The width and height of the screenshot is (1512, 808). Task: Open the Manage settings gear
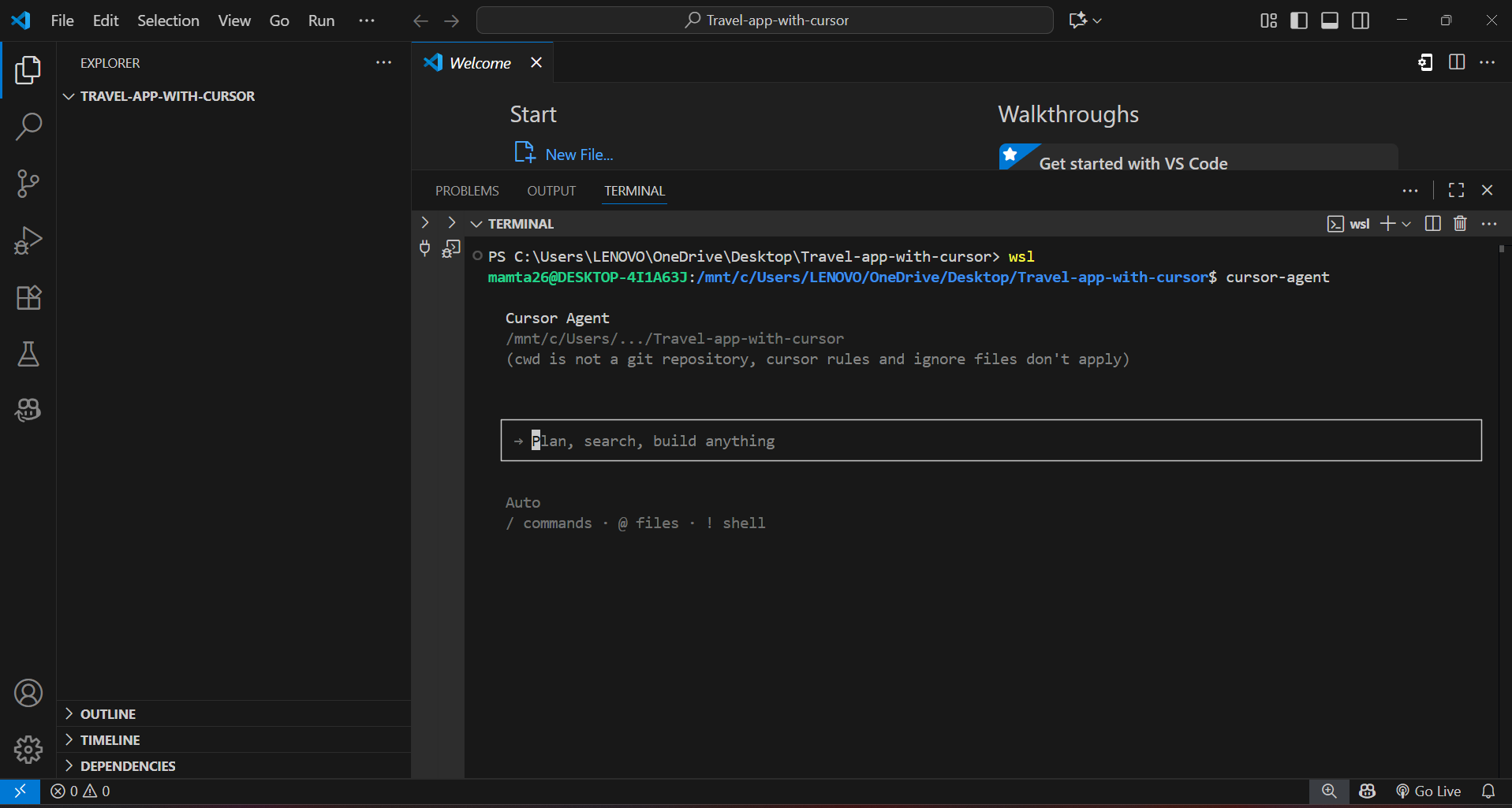click(x=28, y=750)
